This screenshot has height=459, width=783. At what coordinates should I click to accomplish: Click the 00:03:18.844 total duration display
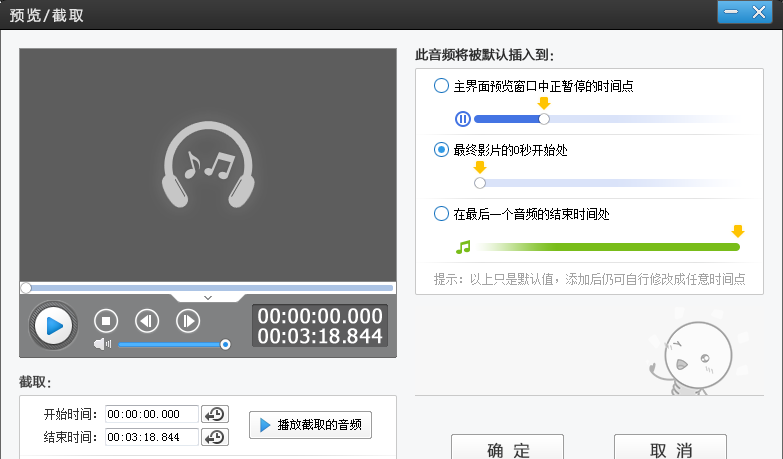click(x=320, y=336)
